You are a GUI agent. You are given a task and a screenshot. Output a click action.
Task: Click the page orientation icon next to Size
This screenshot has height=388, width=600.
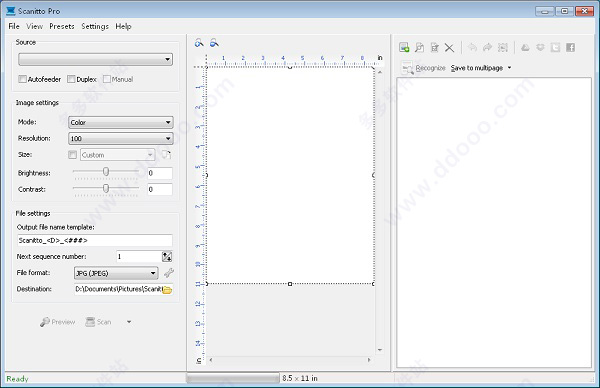pyautogui.click(x=166, y=155)
